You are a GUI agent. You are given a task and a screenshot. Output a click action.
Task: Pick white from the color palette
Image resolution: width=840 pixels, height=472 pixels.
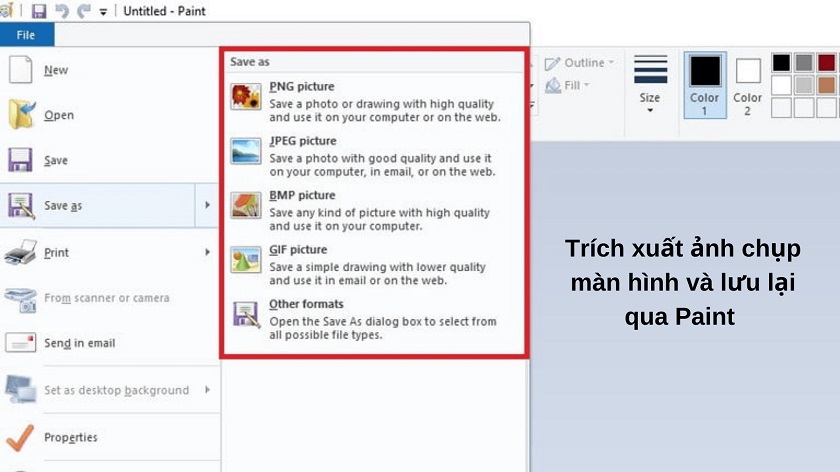click(781, 85)
